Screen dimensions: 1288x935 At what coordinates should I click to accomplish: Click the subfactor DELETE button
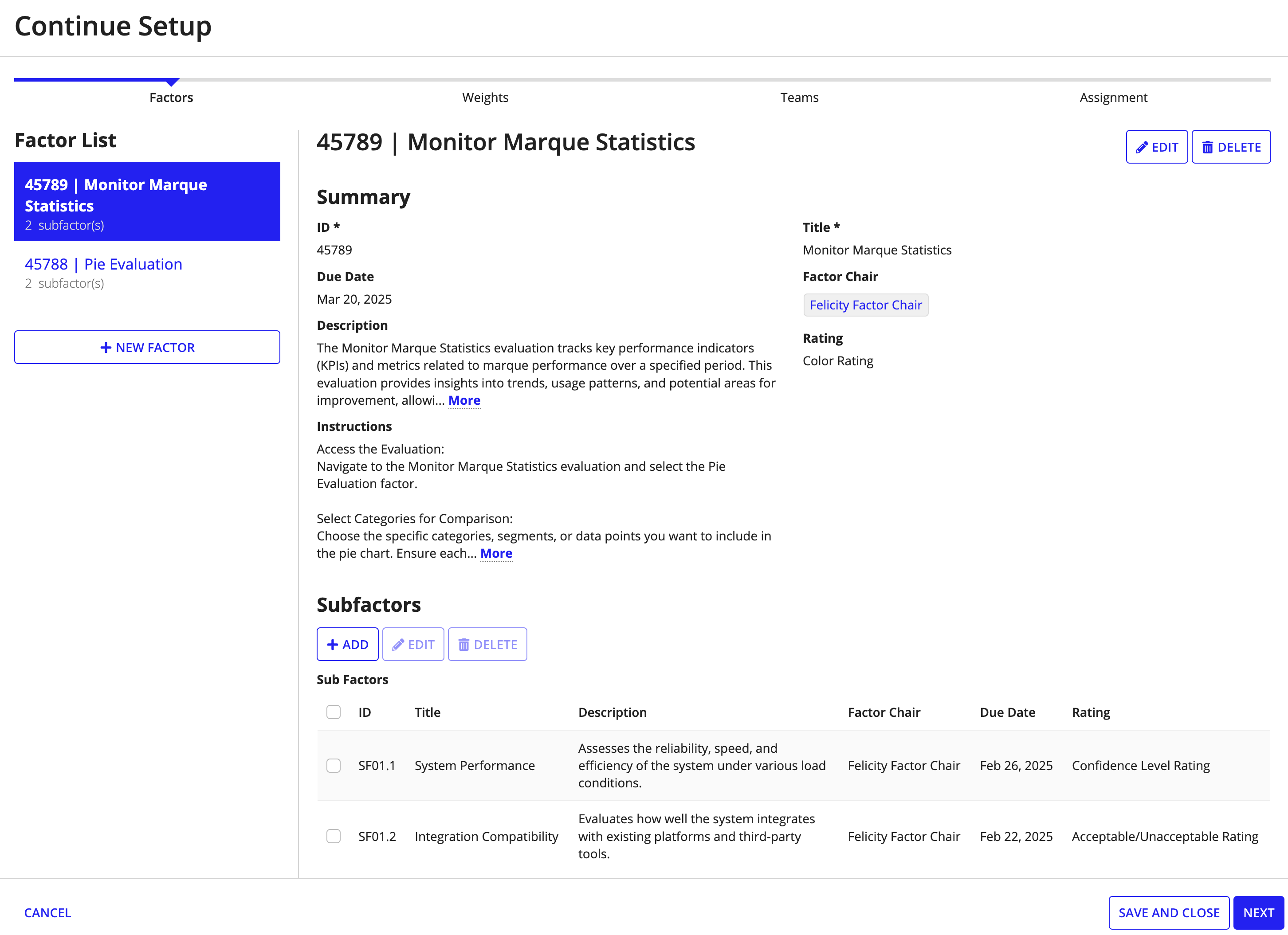487,644
